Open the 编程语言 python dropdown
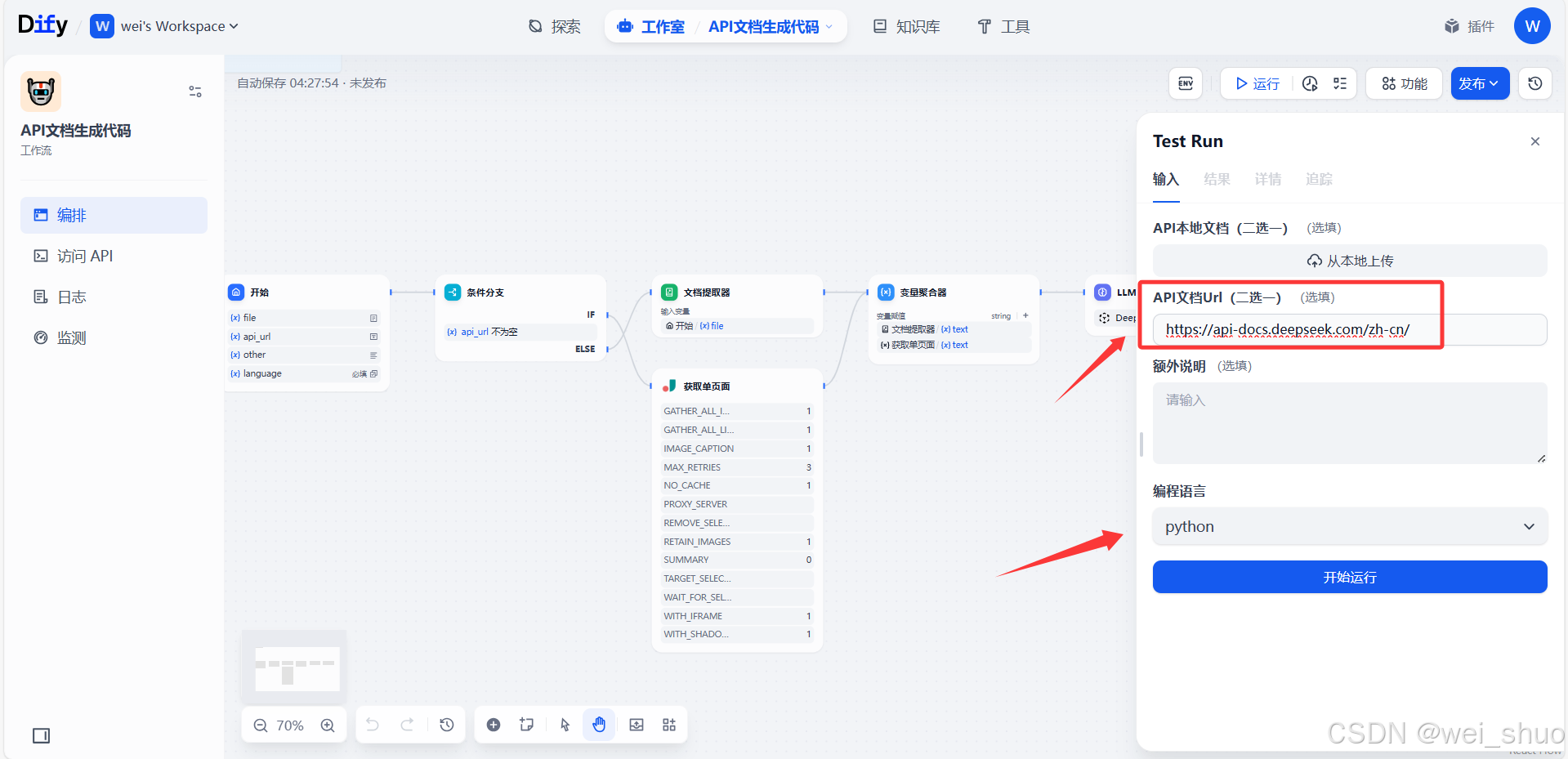 click(1350, 526)
